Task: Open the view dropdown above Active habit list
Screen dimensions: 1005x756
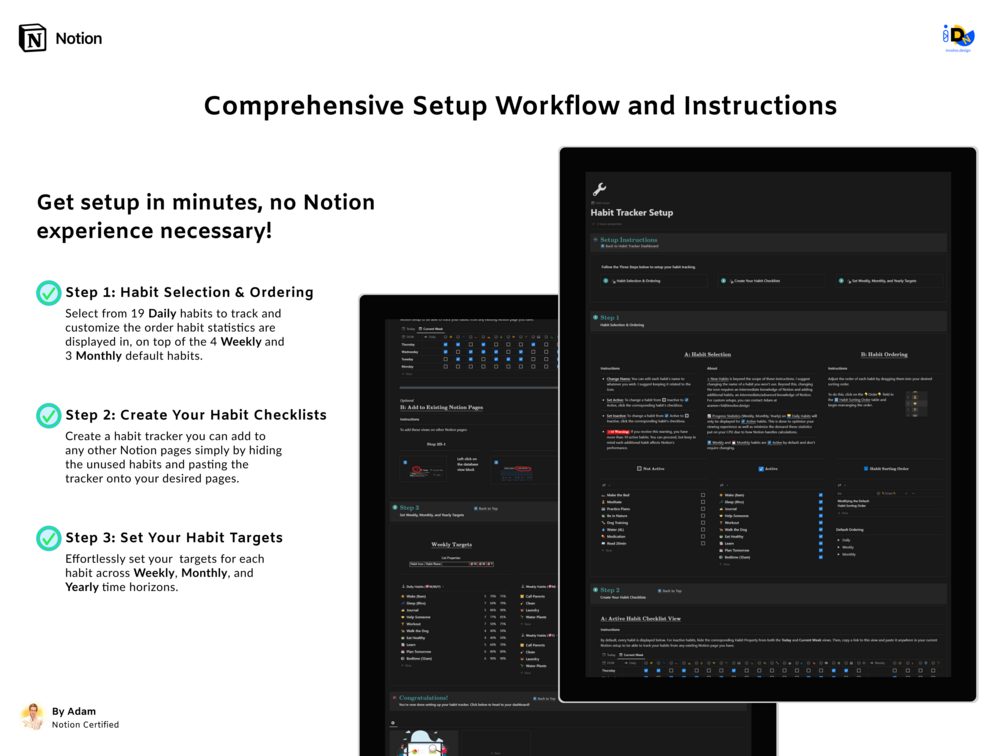Action: [724, 485]
